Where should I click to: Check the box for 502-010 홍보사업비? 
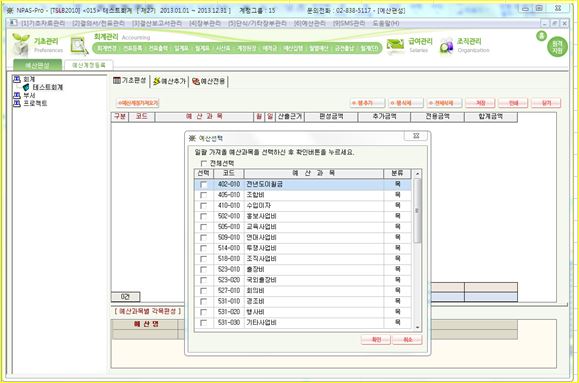tap(203, 216)
